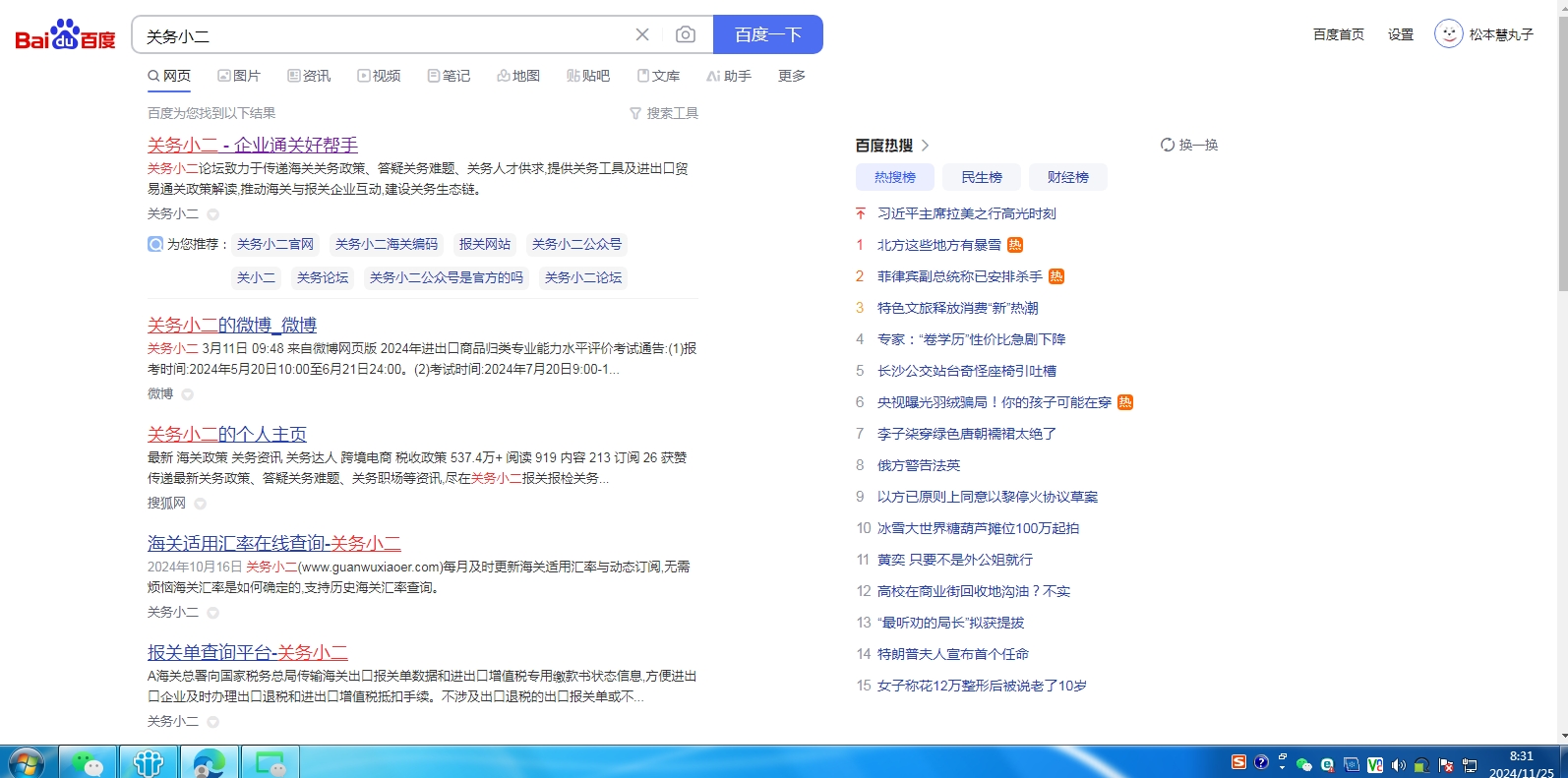Click suggested search 报关网站
The image size is (1568, 778).
[485, 244]
